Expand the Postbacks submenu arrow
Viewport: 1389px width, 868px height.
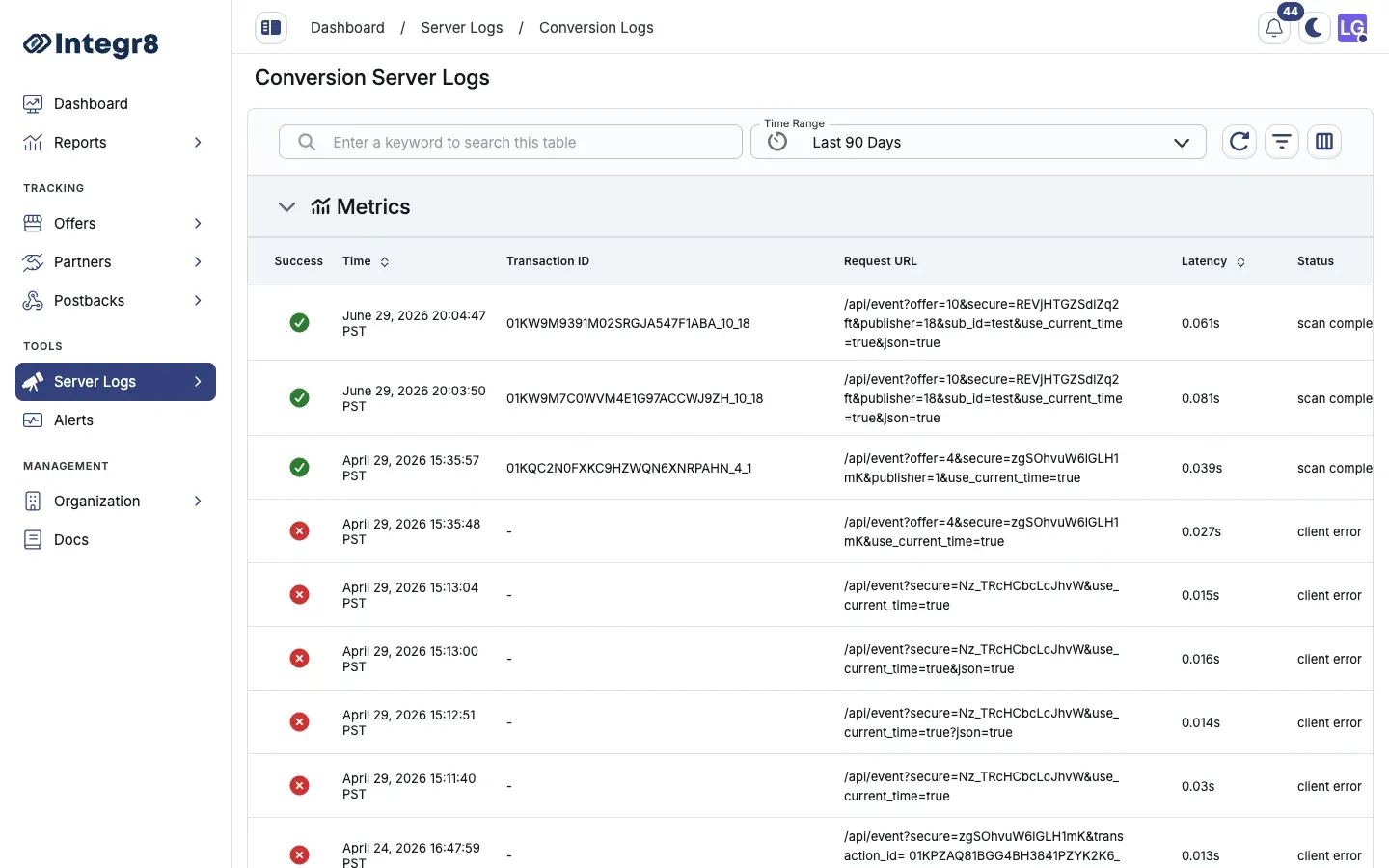[x=198, y=300]
